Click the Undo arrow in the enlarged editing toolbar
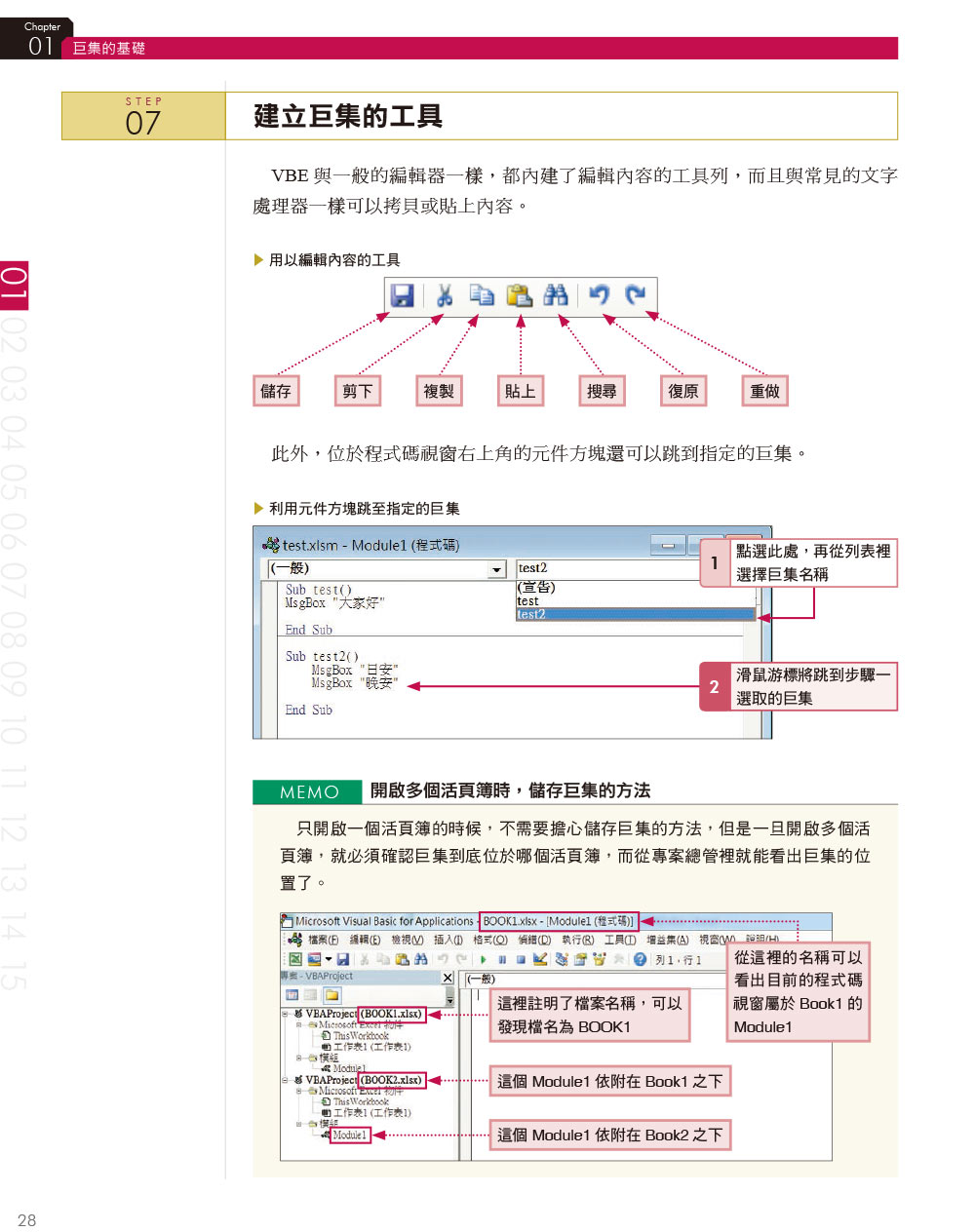This screenshot has width=975, height=1232. point(599,294)
